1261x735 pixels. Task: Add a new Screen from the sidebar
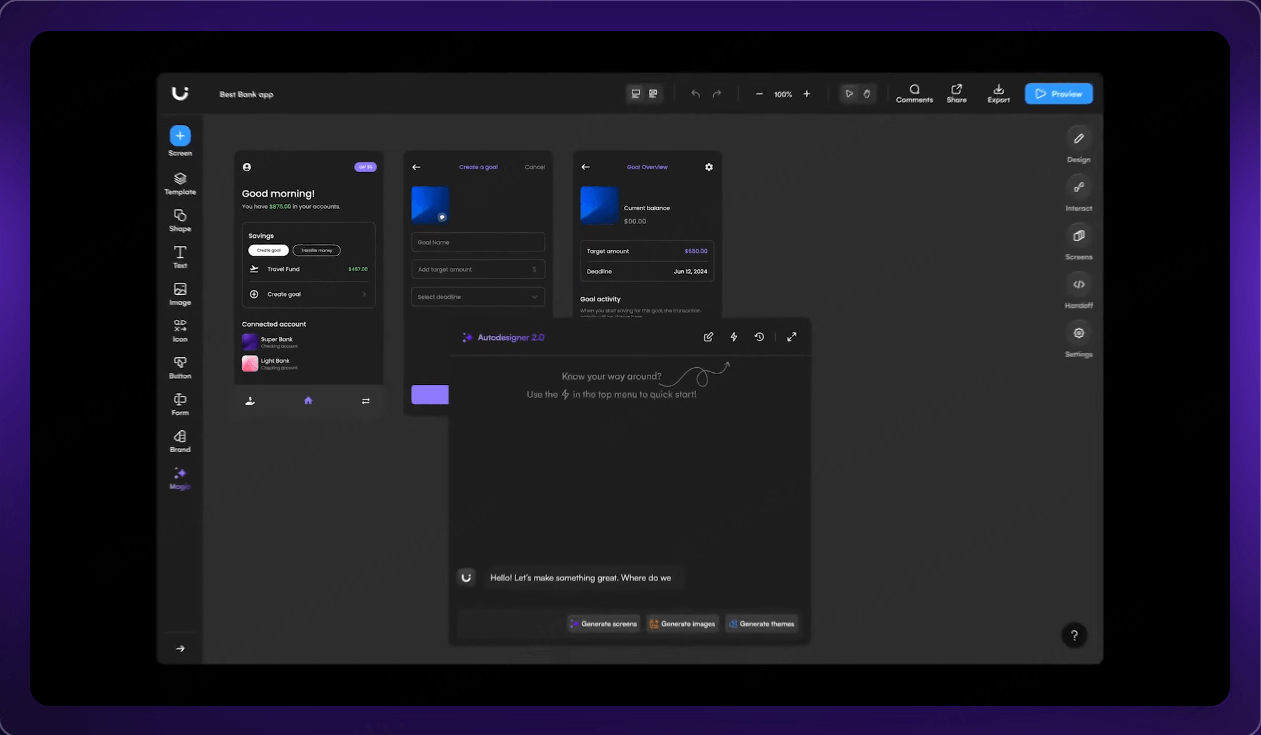pyautogui.click(x=180, y=136)
